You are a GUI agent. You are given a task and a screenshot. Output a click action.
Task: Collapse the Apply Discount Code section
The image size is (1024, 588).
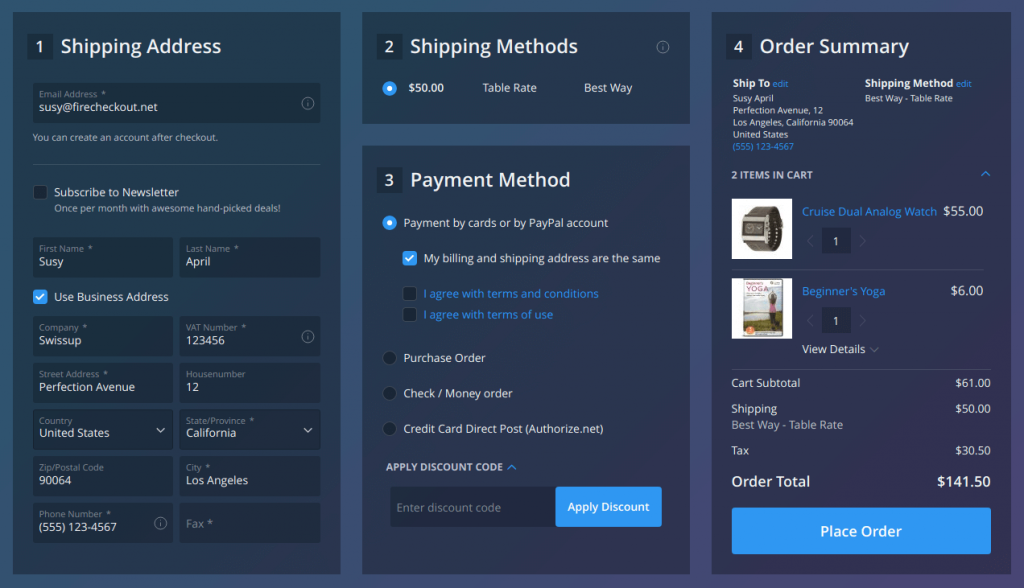510,466
